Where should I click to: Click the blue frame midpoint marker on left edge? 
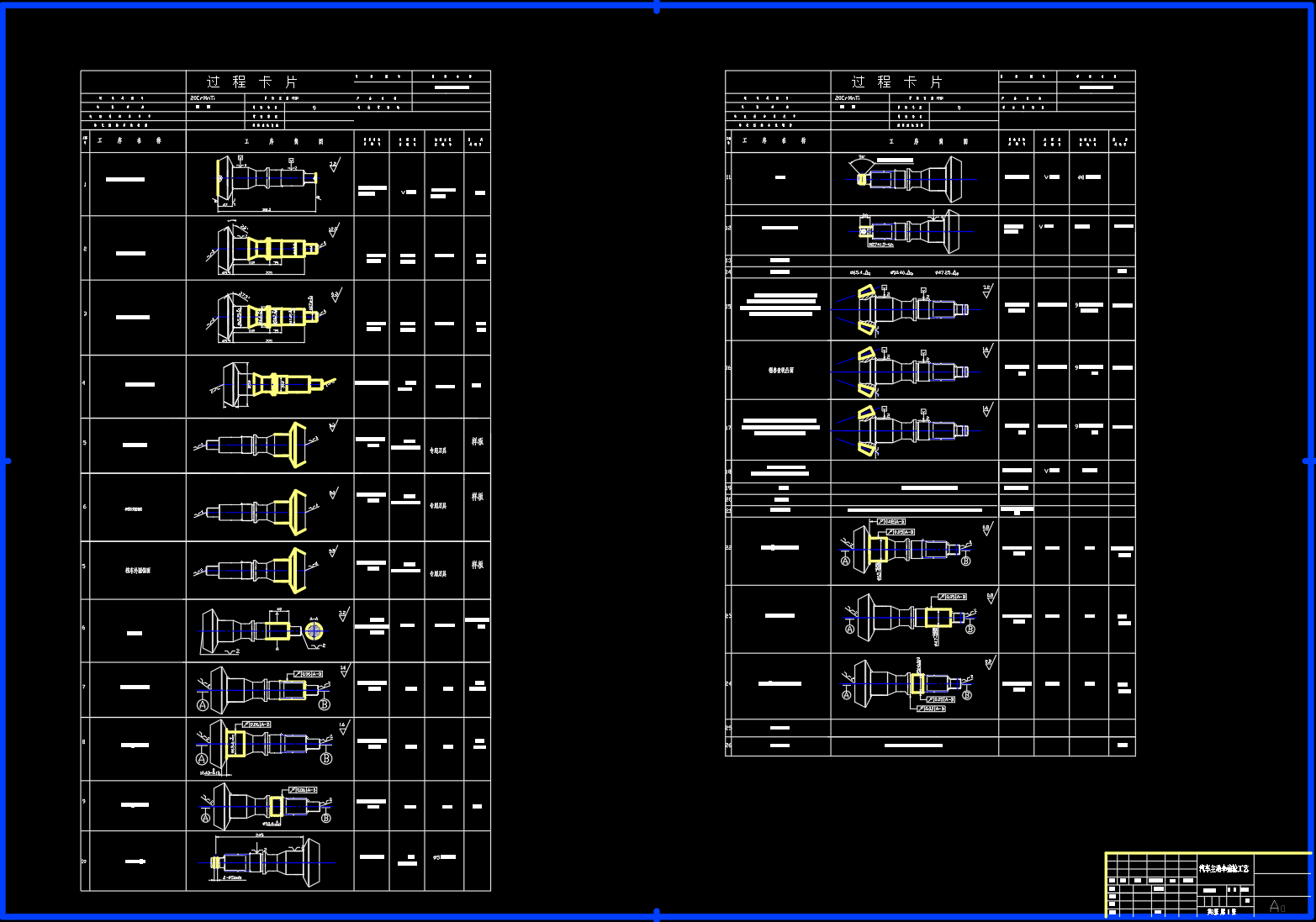pos(6,461)
